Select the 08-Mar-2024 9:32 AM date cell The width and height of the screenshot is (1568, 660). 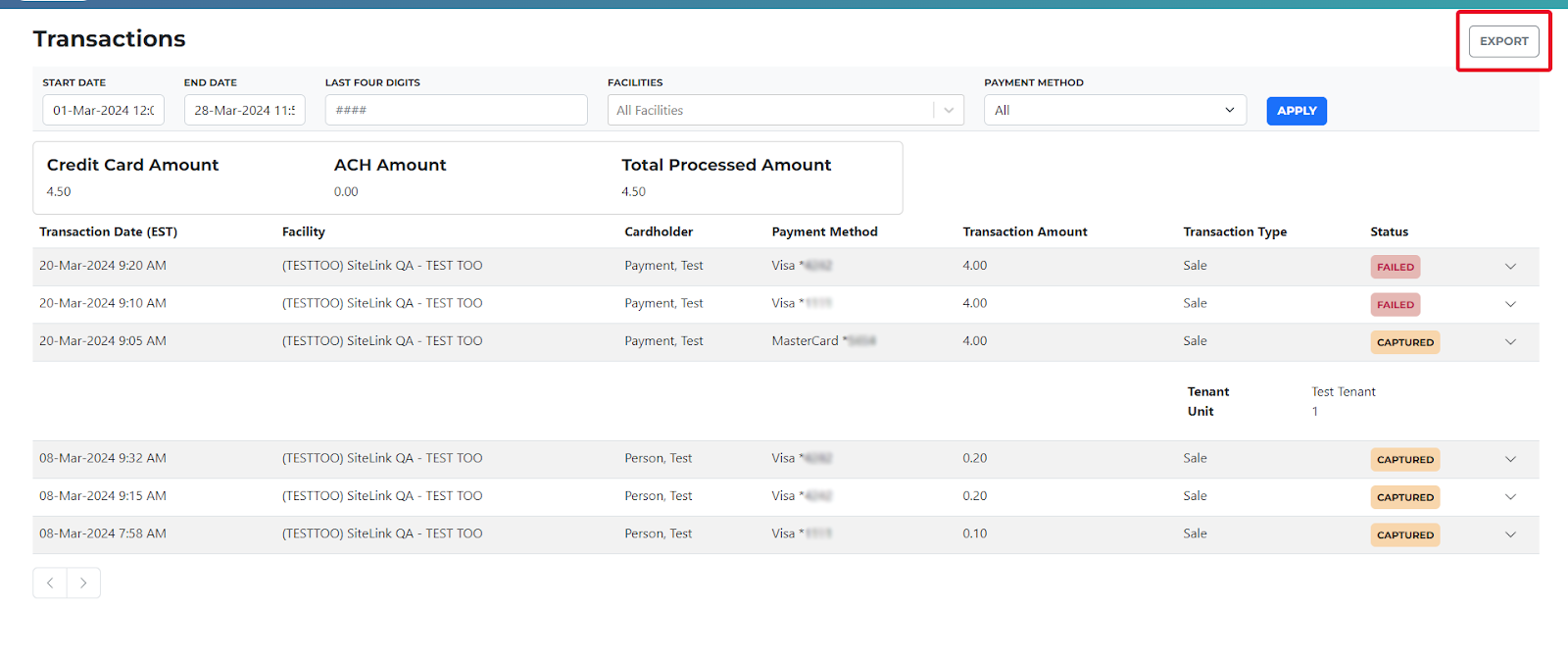pyautogui.click(x=103, y=458)
